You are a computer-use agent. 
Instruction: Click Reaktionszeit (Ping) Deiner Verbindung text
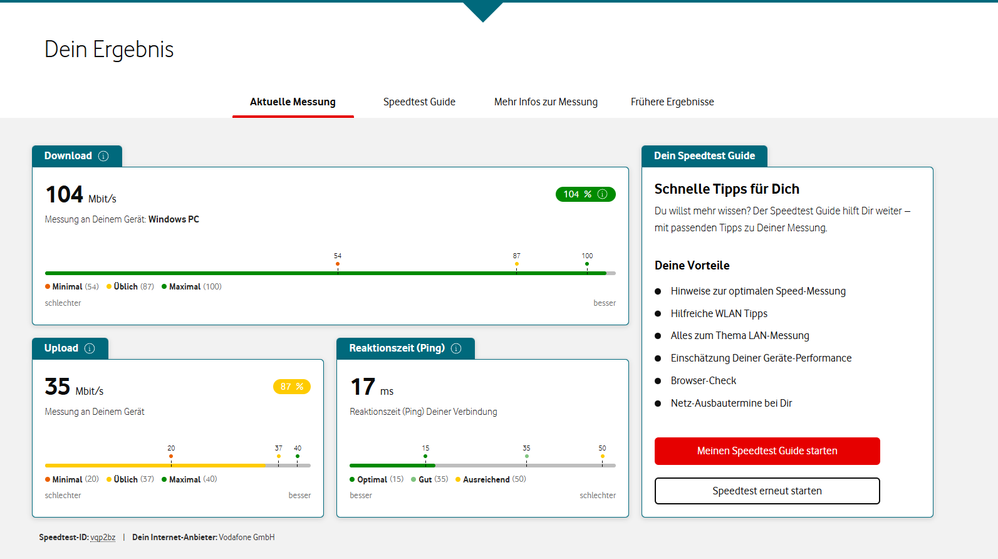click(423, 412)
